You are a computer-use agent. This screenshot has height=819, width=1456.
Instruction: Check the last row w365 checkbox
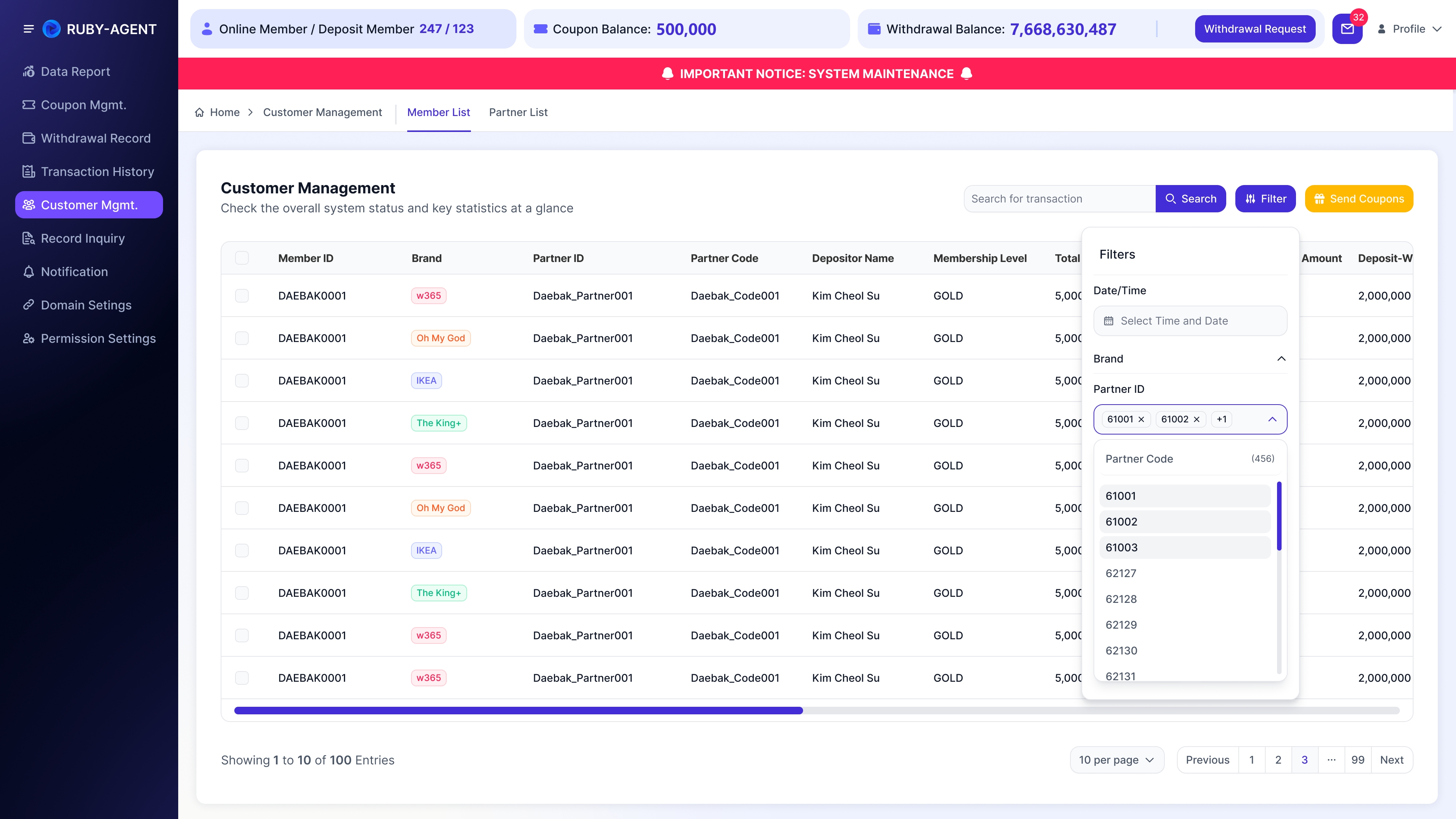tap(242, 678)
